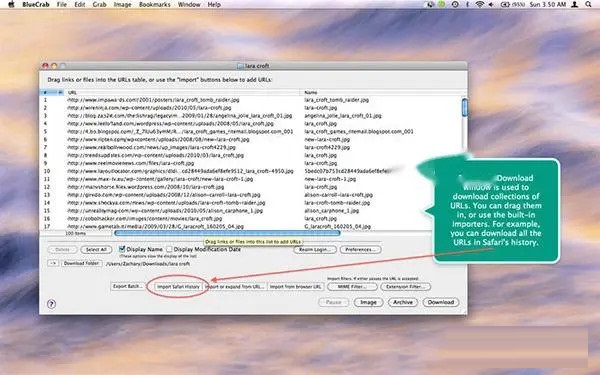Open the Time Machine clock icon
The width and height of the screenshot is (600, 375).
455,4
